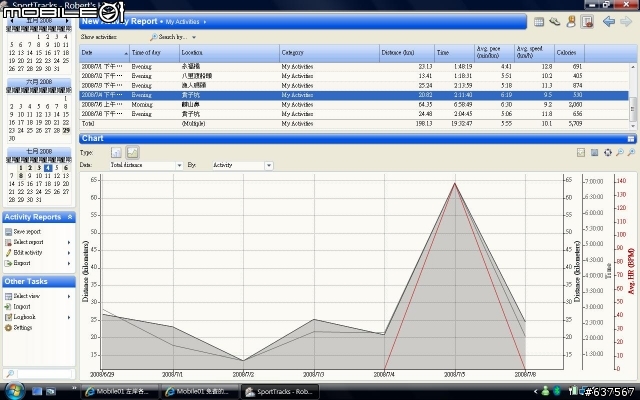
Task: Open the Data Total distance dropdown
Action: pos(179,165)
